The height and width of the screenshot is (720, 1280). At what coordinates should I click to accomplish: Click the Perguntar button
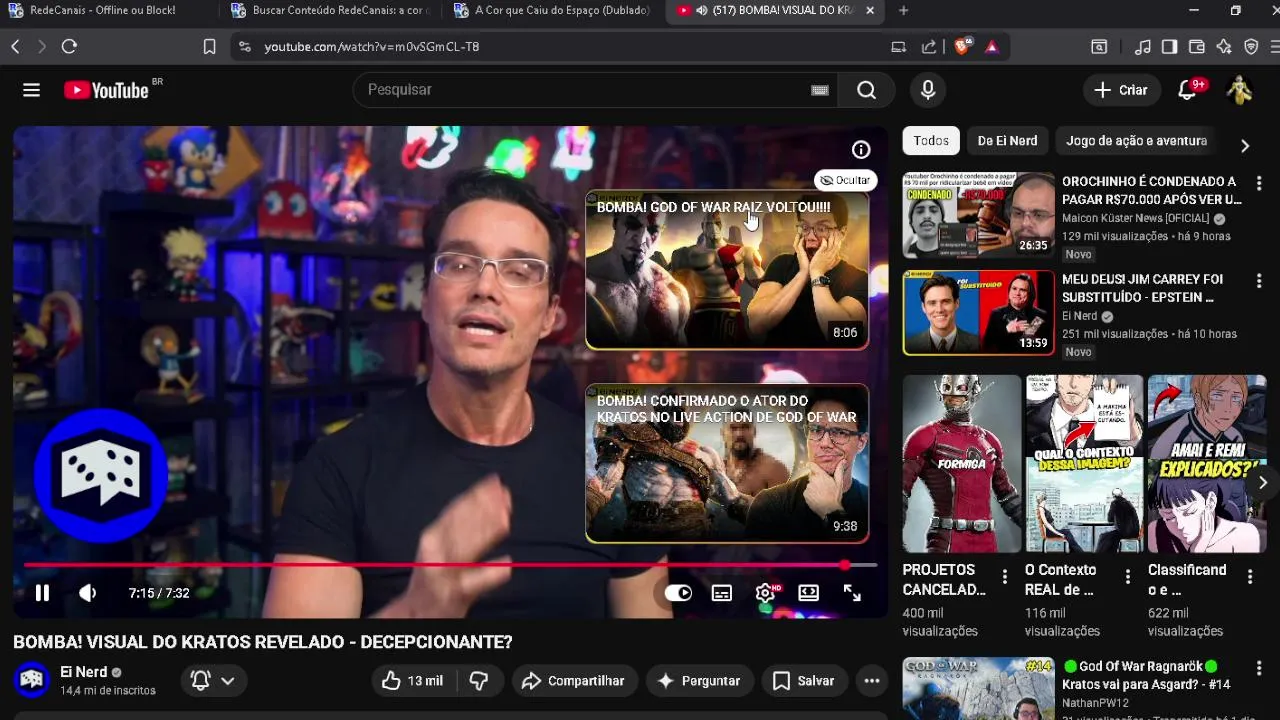pos(698,681)
